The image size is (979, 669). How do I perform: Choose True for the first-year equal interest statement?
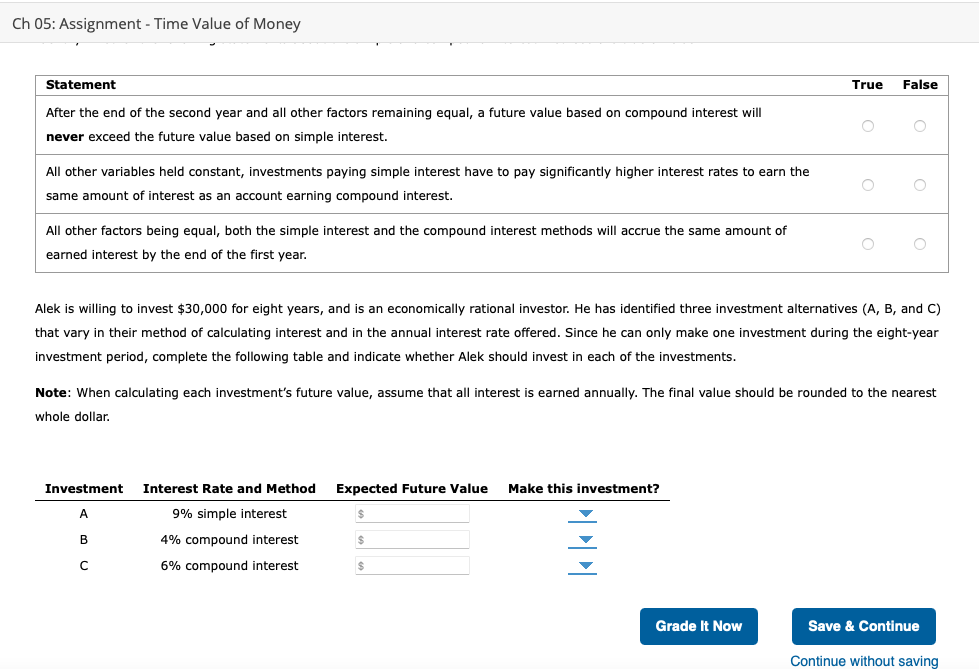click(867, 243)
